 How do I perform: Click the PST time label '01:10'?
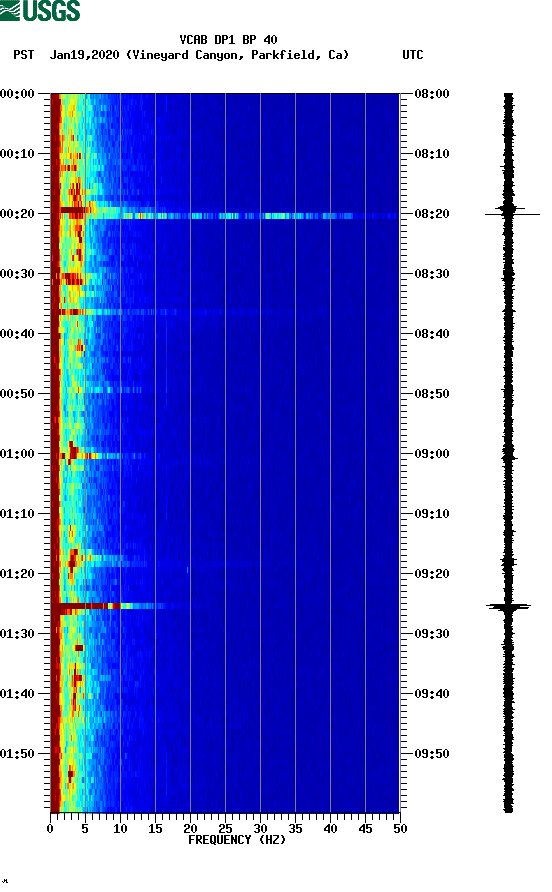(x=17, y=514)
